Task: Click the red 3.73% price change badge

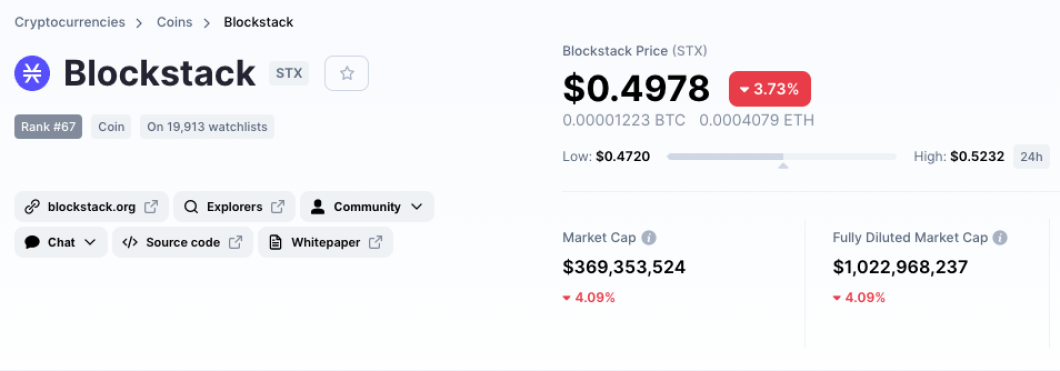Action: [769, 89]
